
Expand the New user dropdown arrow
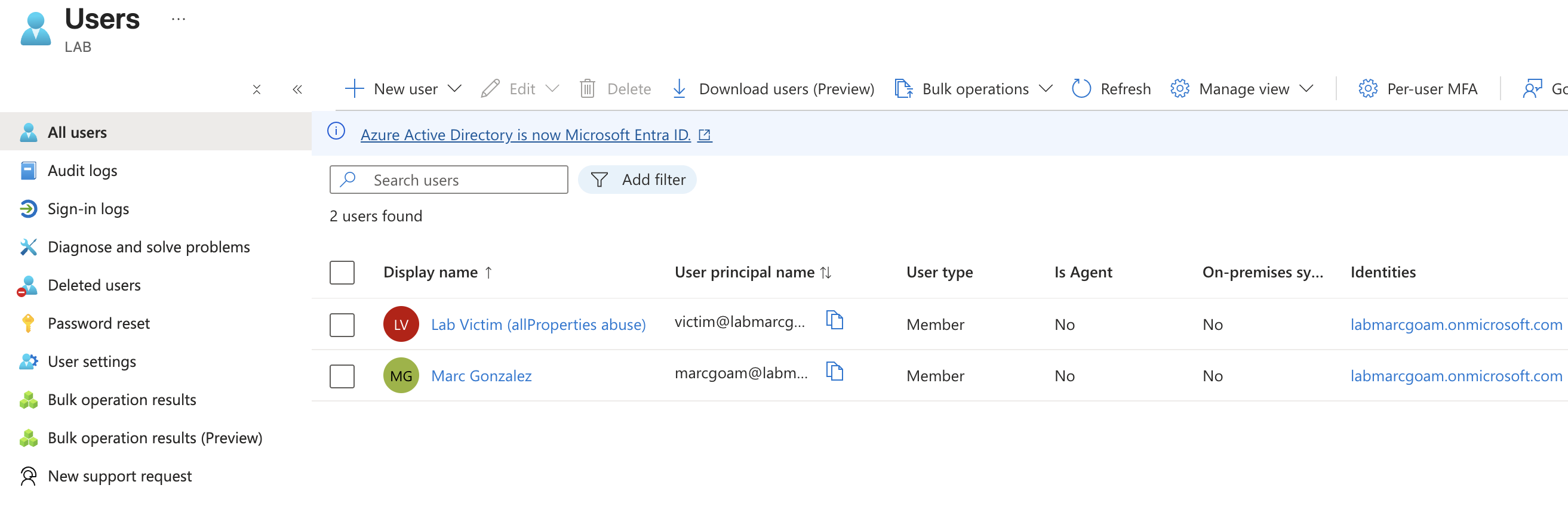point(454,89)
